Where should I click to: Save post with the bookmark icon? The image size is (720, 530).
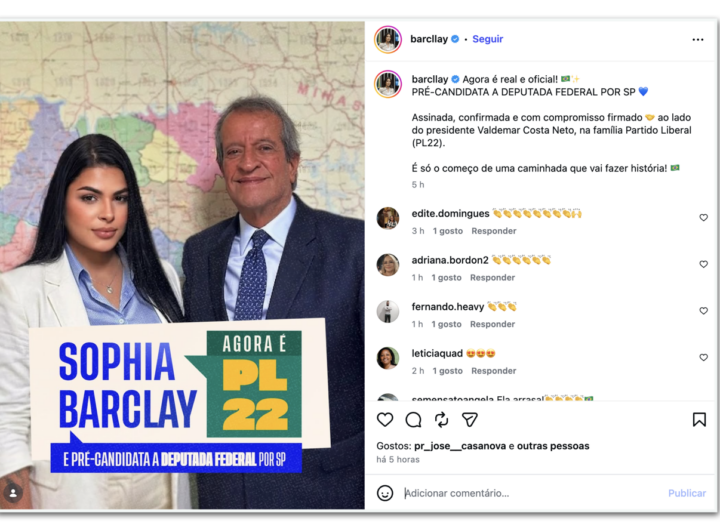[x=699, y=419]
